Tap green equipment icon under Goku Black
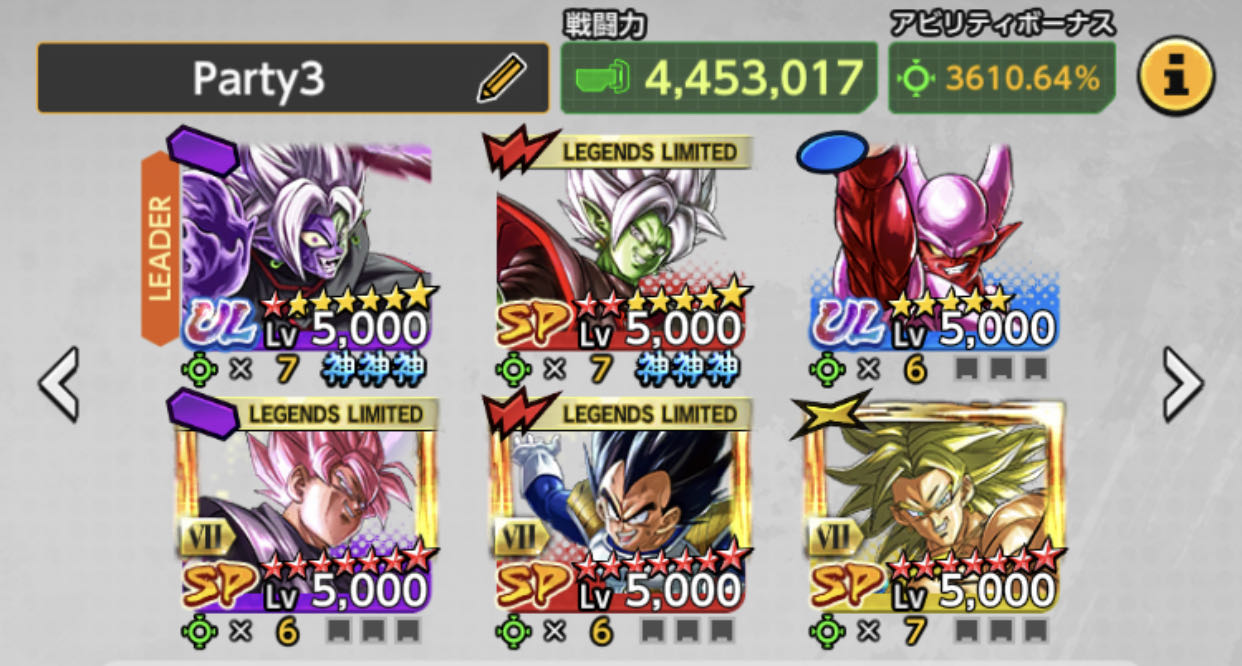1242x666 pixels. click(199, 632)
